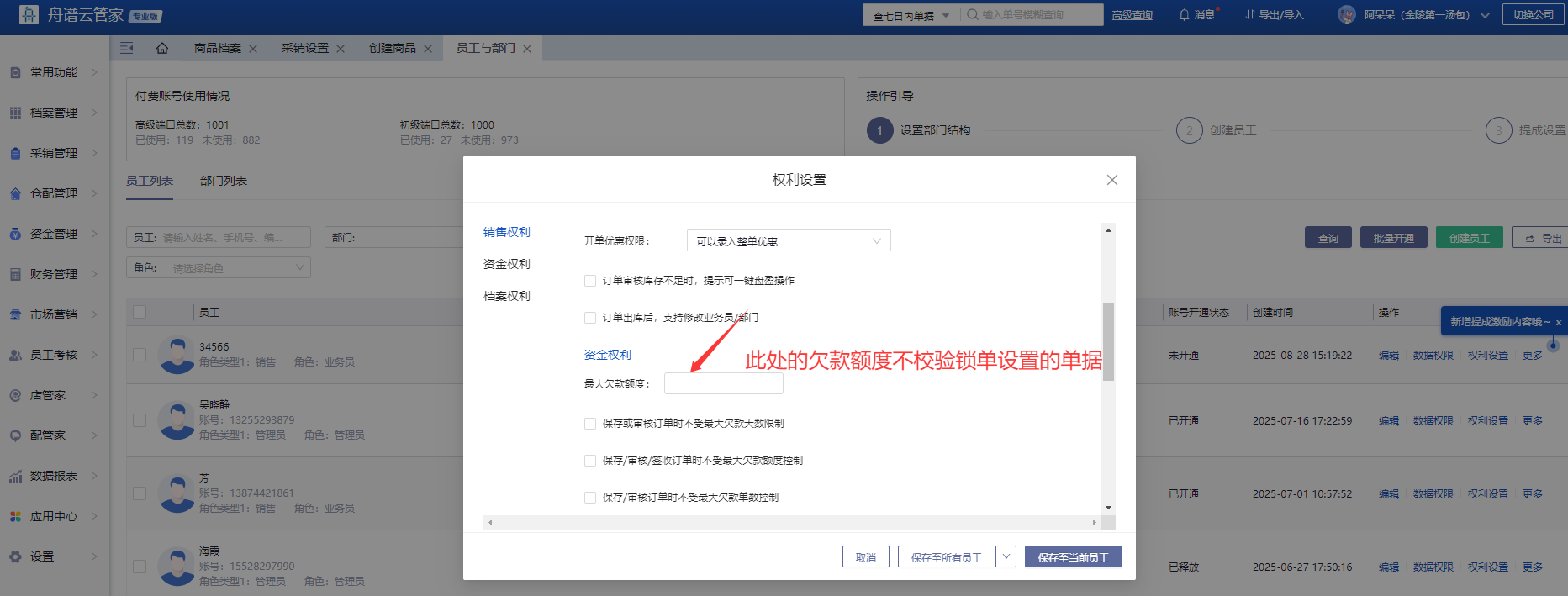Image resolution: width=1568 pixels, height=596 pixels.
Task: Open 设置 gear in the sidebar
Action: click(42, 556)
